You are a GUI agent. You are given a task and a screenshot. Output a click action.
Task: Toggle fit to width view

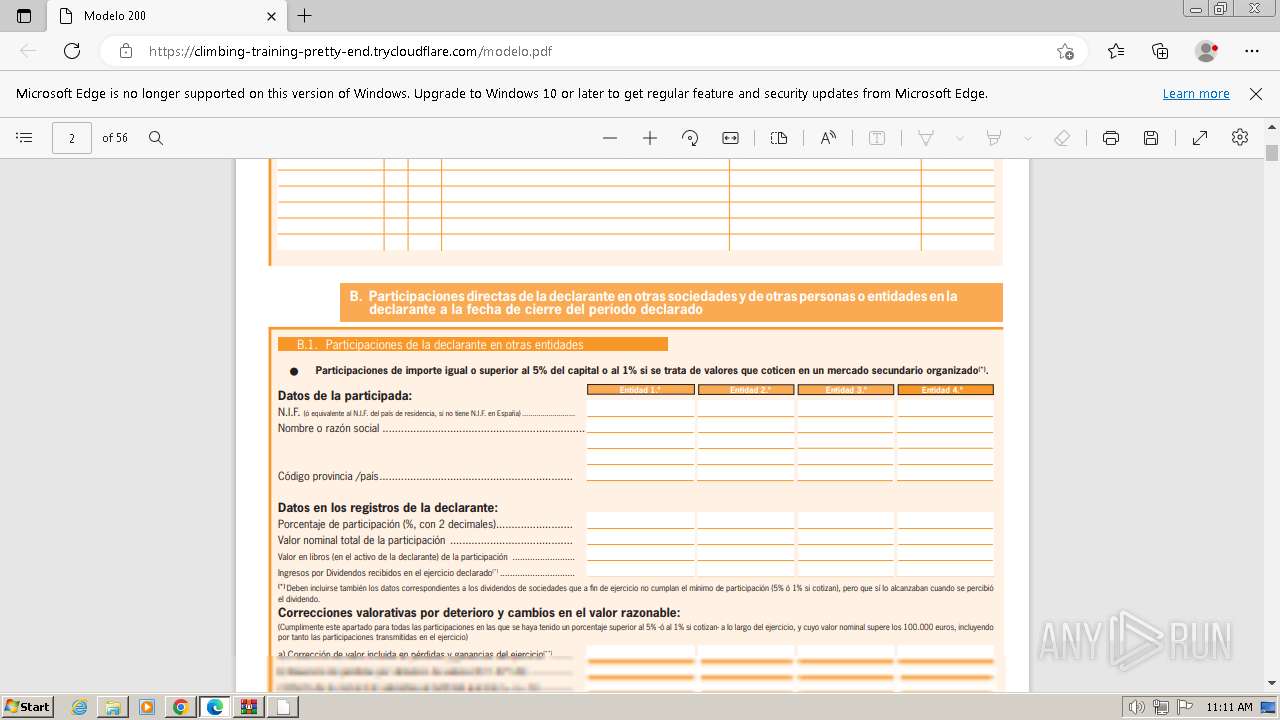pos(731,138)
